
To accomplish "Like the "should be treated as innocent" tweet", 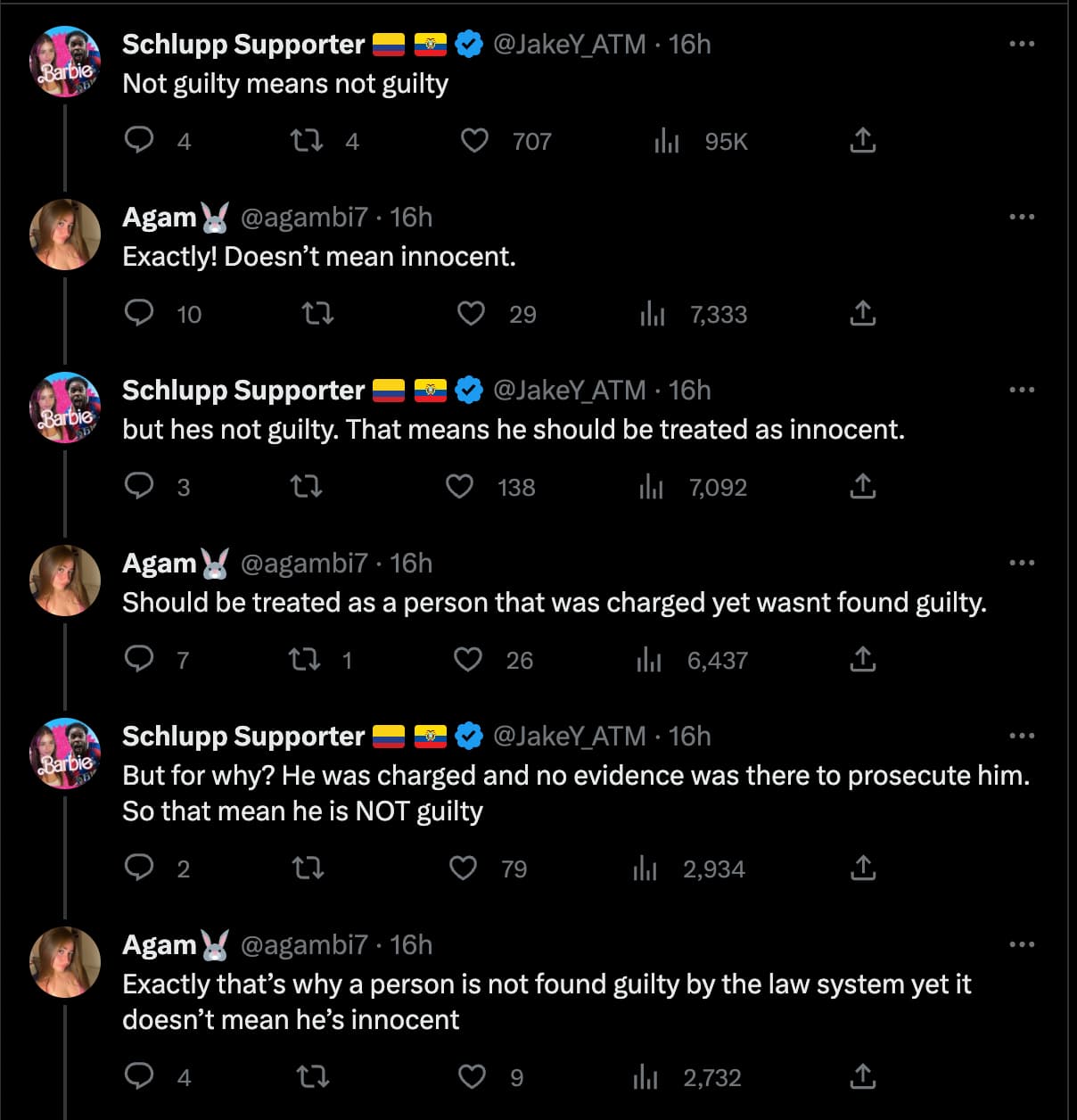I will (459, 487).
